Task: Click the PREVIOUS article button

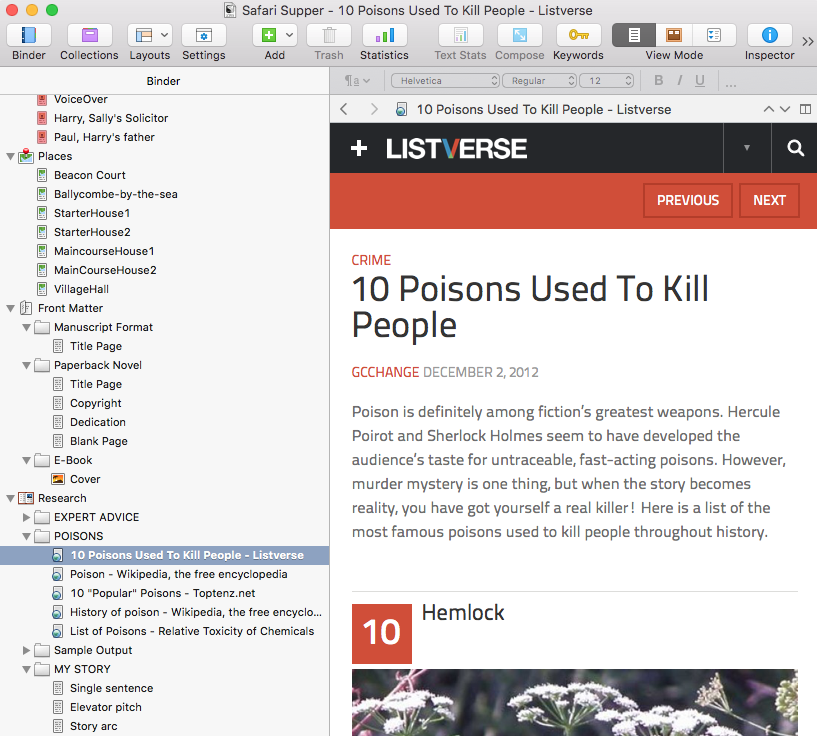Action: point(688,200)
